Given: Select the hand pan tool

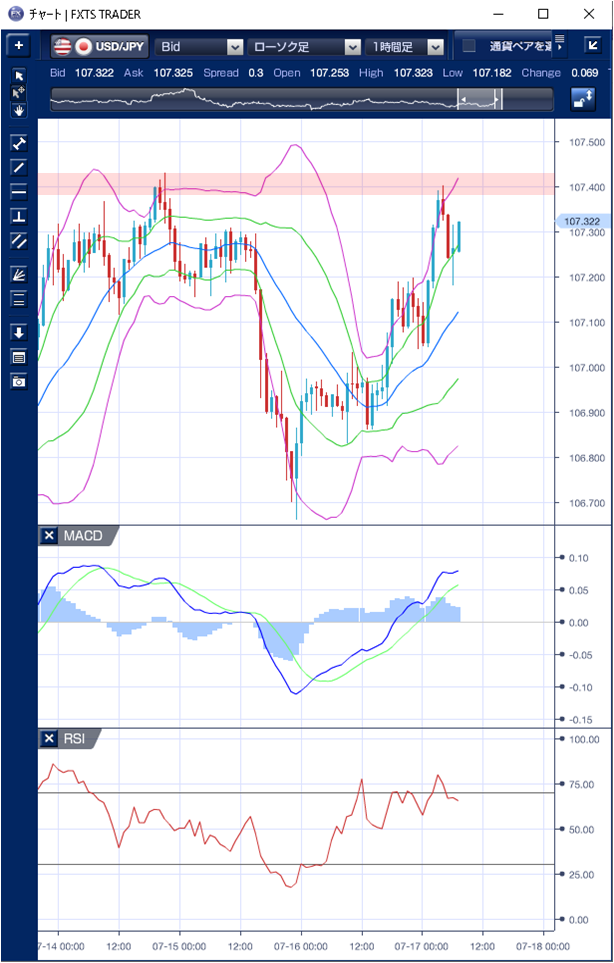Looking at the screenshot, I should click(19, 109).
